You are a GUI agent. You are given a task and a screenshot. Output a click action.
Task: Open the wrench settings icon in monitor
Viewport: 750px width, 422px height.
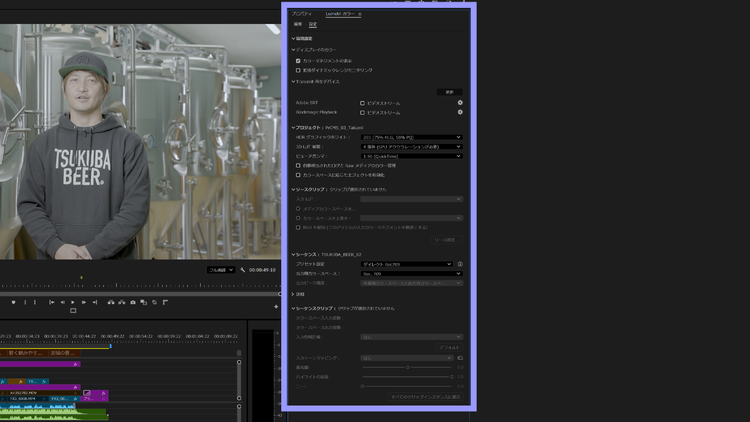click(243, 270)
